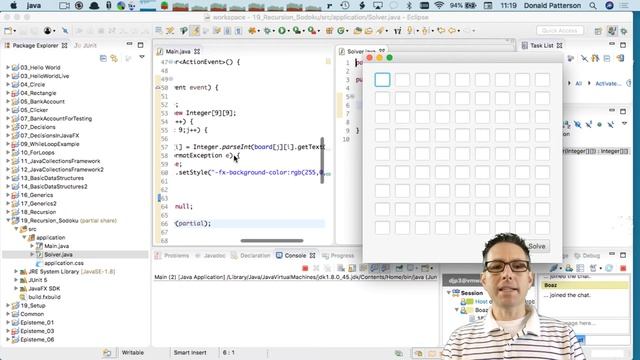
Task: Select Main.java in Package Explorer
Action: pos(56,246)
